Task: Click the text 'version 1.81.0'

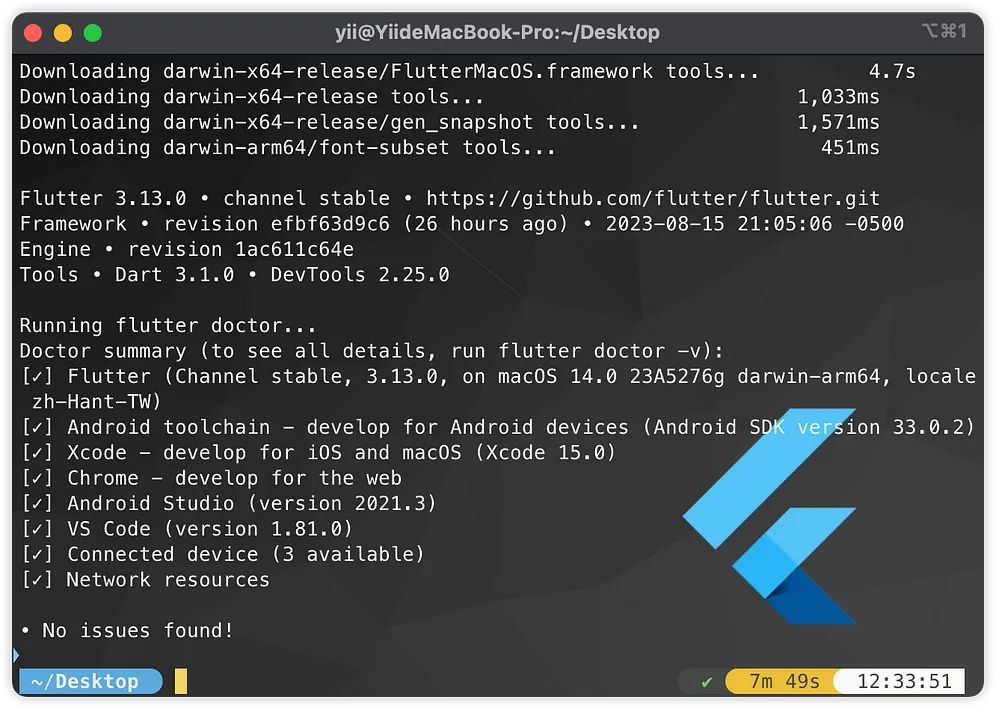Action: tap(259, 529)
